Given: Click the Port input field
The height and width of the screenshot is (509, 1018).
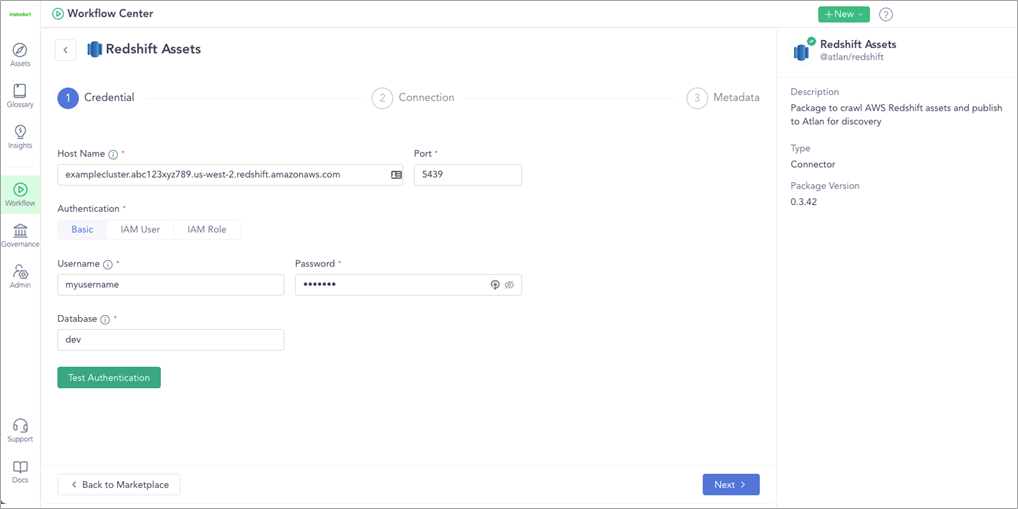Looking at the screenshot, I should click(x=467, y=175).
